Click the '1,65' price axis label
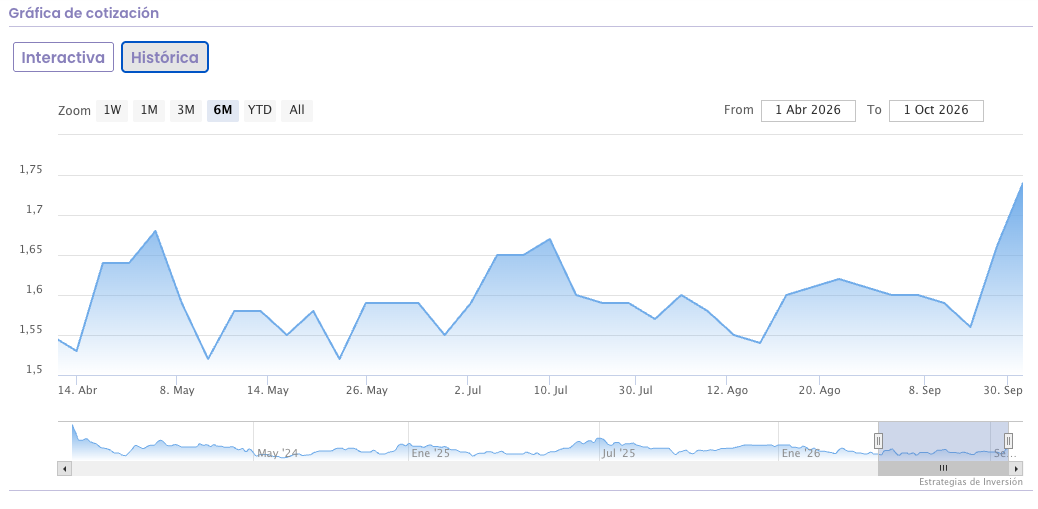Screen dimensions: 1038x509 tap(31, 250)
